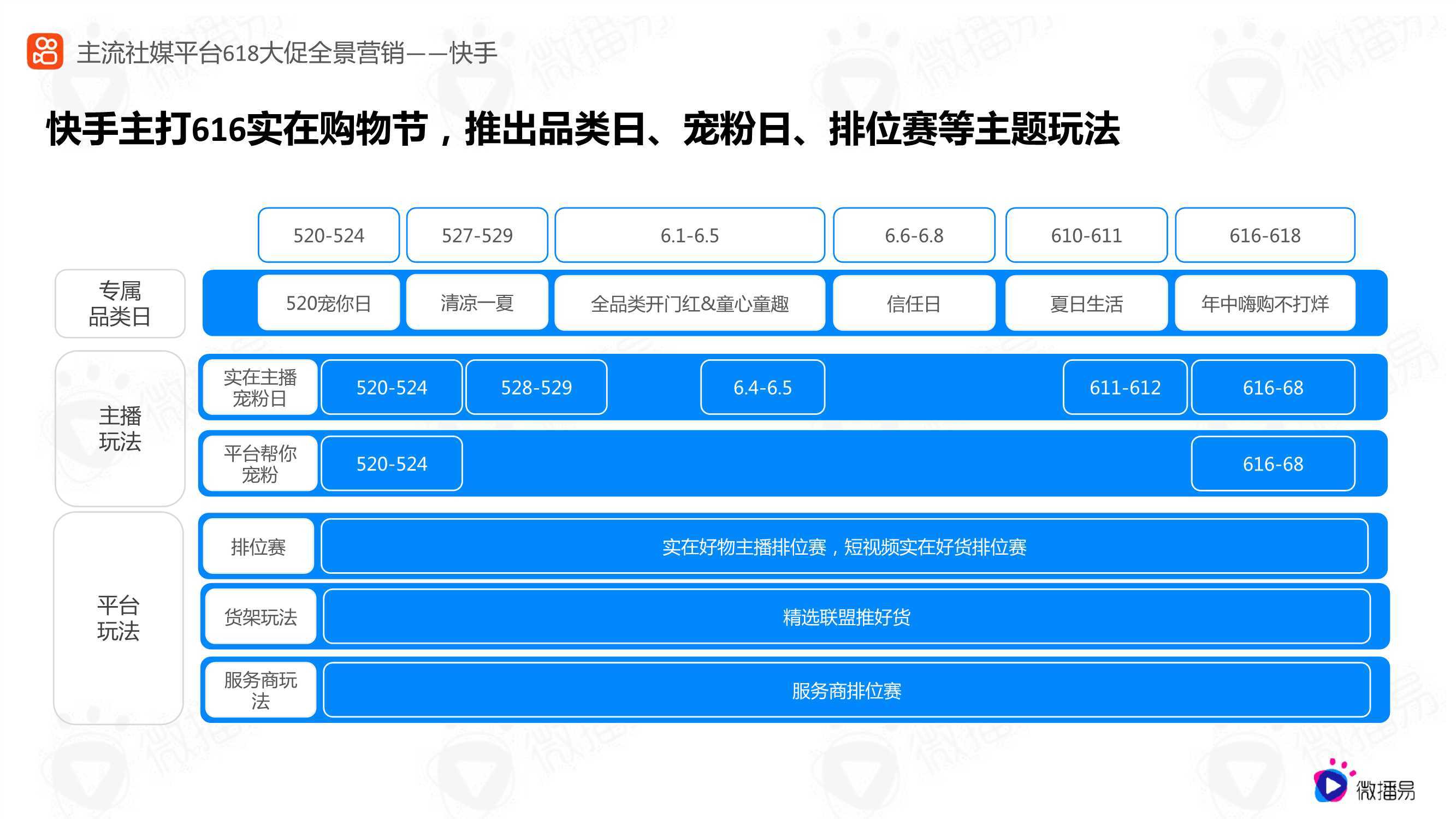The width and height of the screenshot is (1456, 819).
Task: Click 520-524 in the 平台帮你宠粉 row
Action: point(392,464)
